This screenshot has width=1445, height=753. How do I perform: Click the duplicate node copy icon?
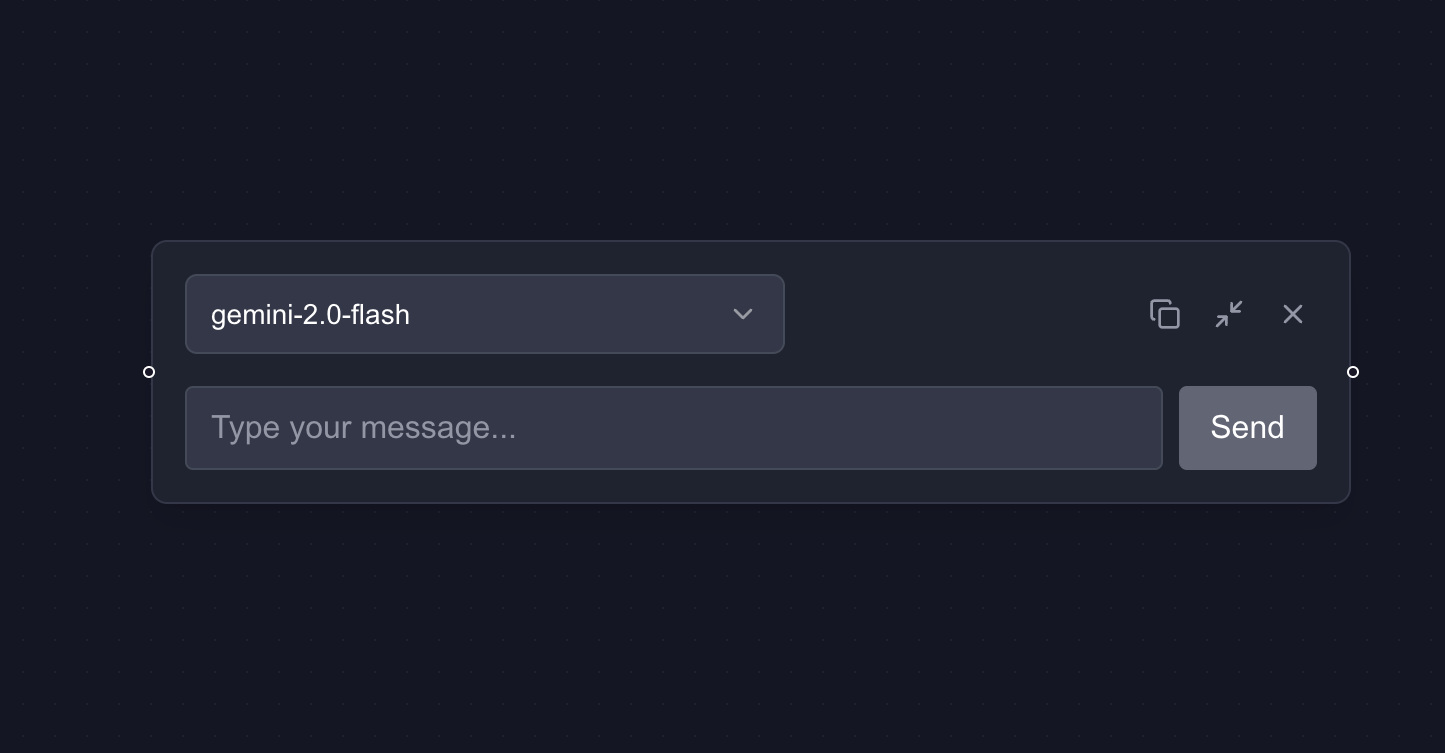point(1165,314)
